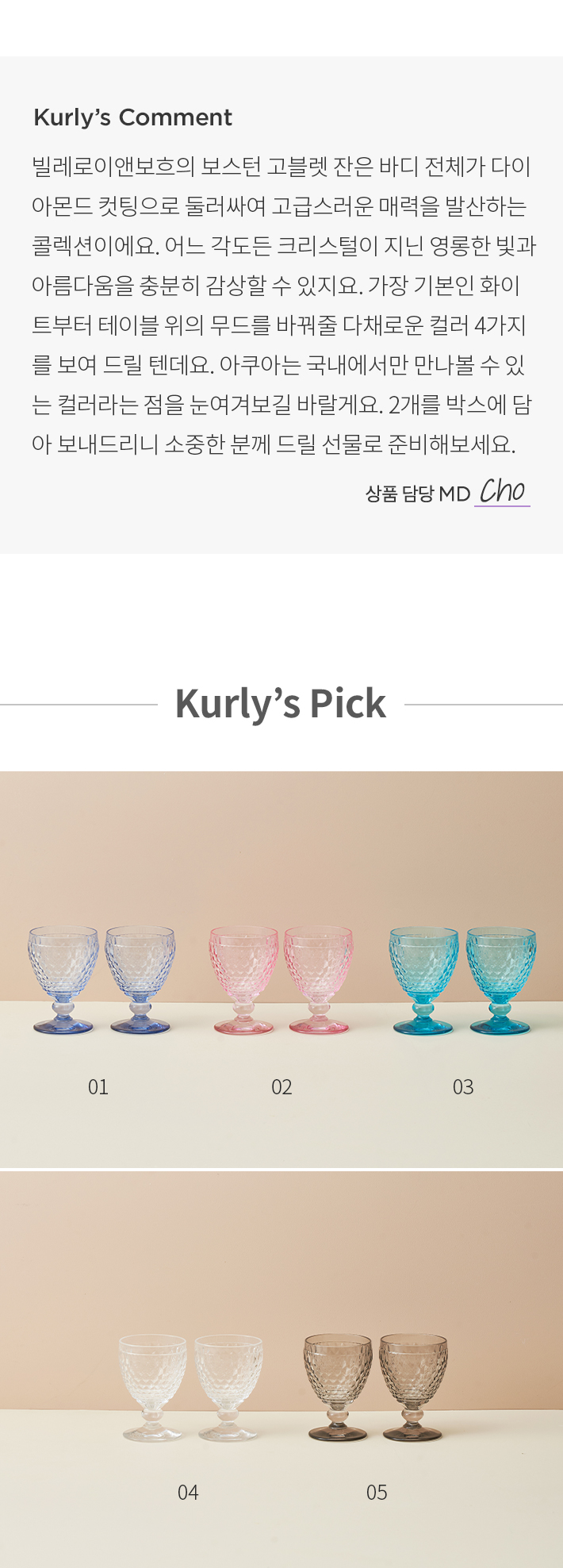This screenshot has width=563, height=1568.
Task: Click the right aqua goblet in set 03
Action: (x=501, y=981)
